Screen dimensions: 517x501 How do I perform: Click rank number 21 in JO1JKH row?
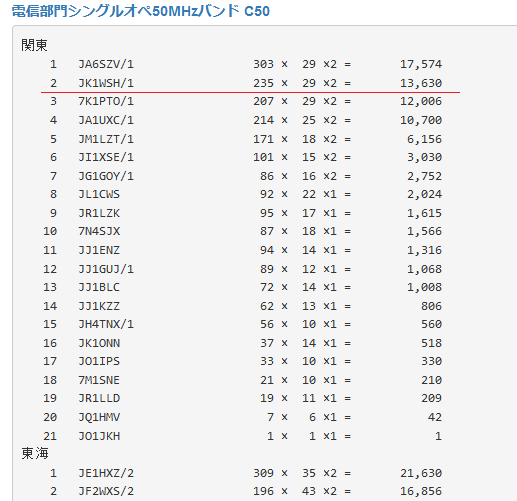[50, 436]
